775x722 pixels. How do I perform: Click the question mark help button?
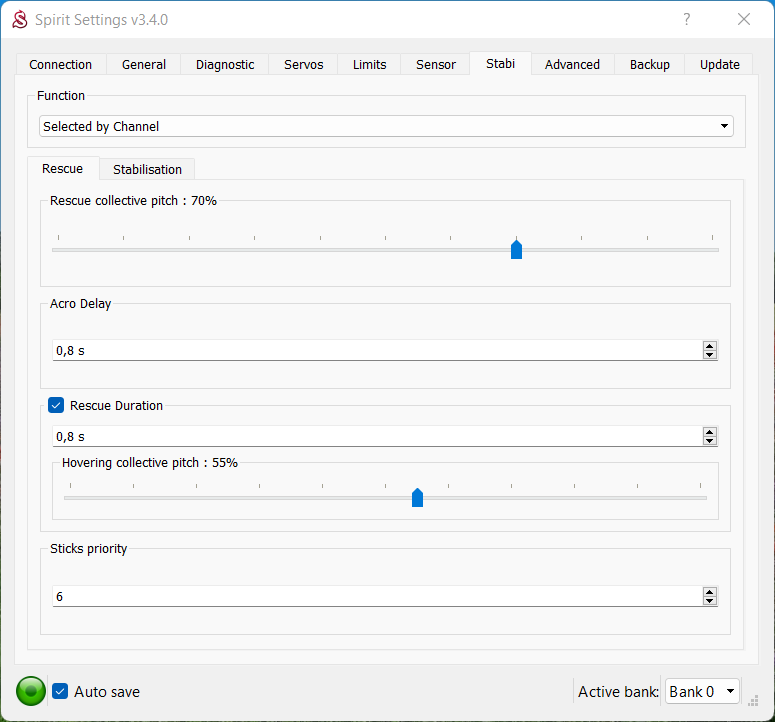tap(686, 20)
